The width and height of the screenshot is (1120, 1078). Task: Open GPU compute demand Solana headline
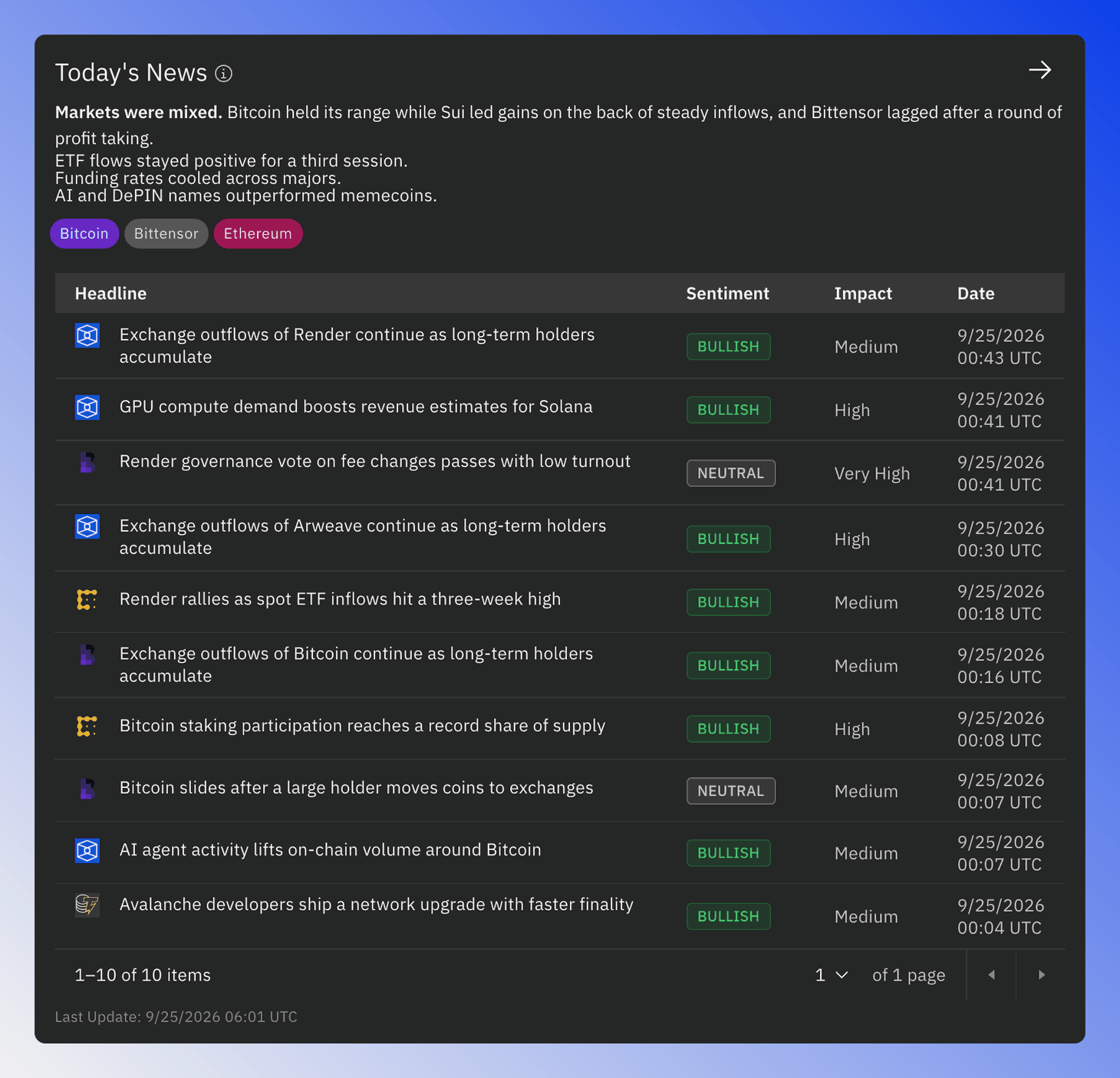pyautogui.click(x=356, y=407)
